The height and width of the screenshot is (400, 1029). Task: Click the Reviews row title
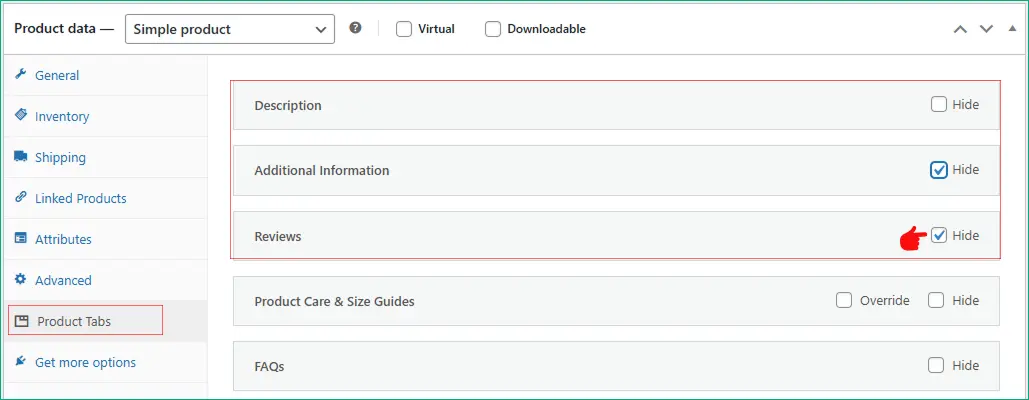[278, 236]
